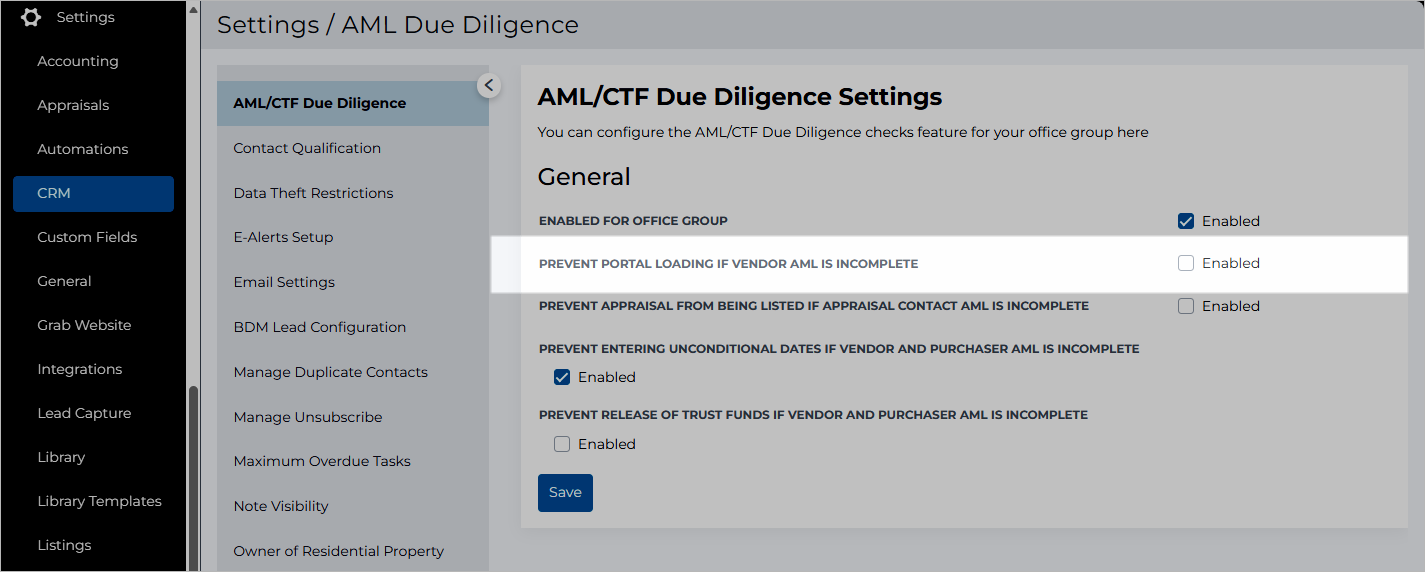Click Prevent Entering Unconditional Dates label text
Image resolution: width=1425 pixels, height=572 pixels.
tap(839, 350)
